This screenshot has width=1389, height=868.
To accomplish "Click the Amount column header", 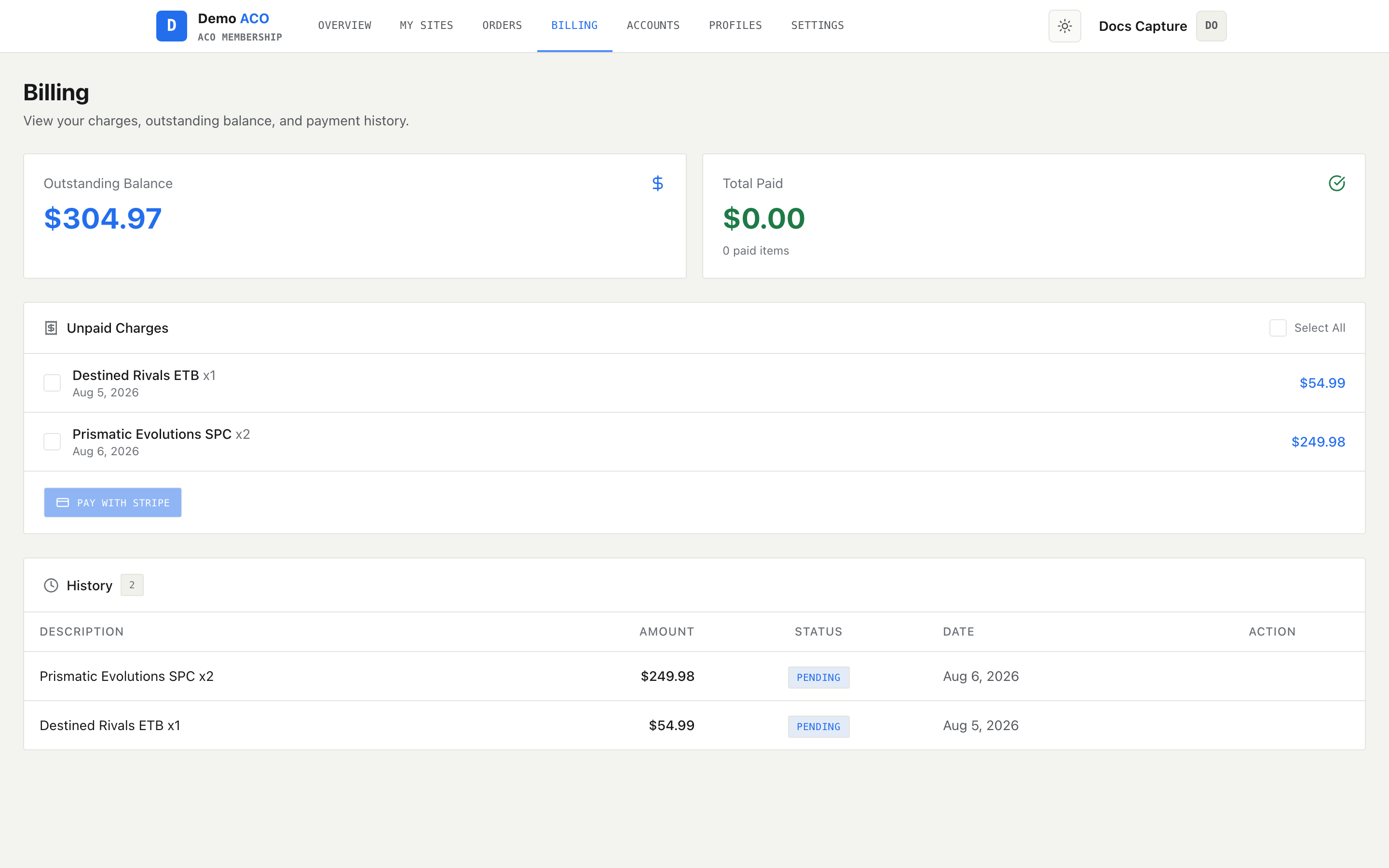I will click(667, 632).
